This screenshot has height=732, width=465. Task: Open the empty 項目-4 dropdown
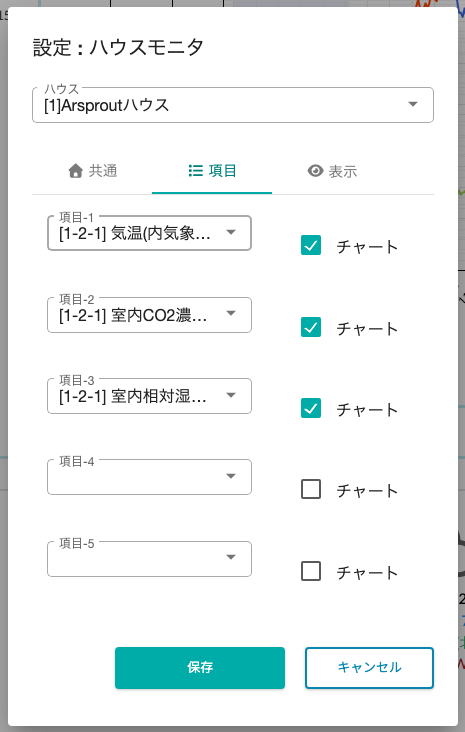149,477
